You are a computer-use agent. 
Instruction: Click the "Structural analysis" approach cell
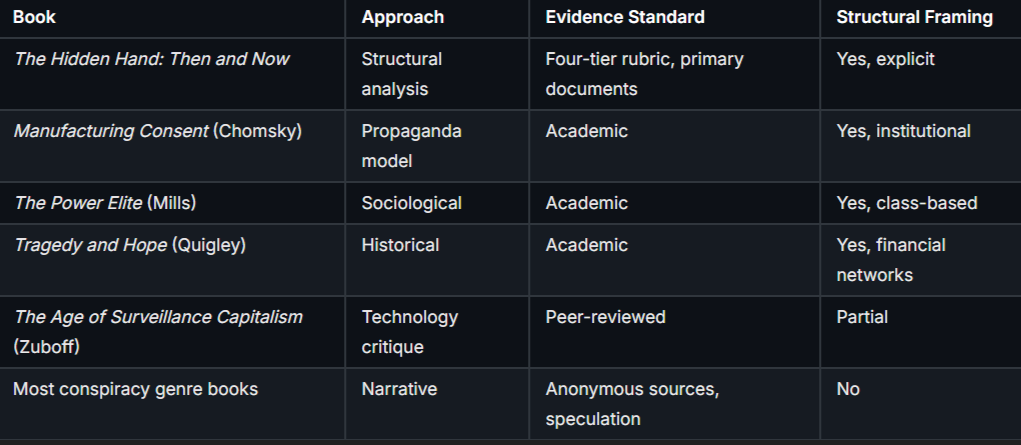[402, 73]
